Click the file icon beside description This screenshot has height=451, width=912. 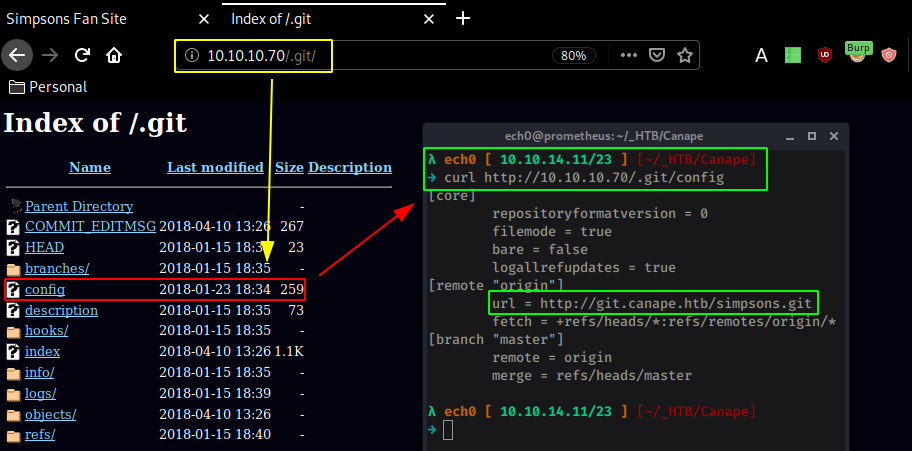13,310
